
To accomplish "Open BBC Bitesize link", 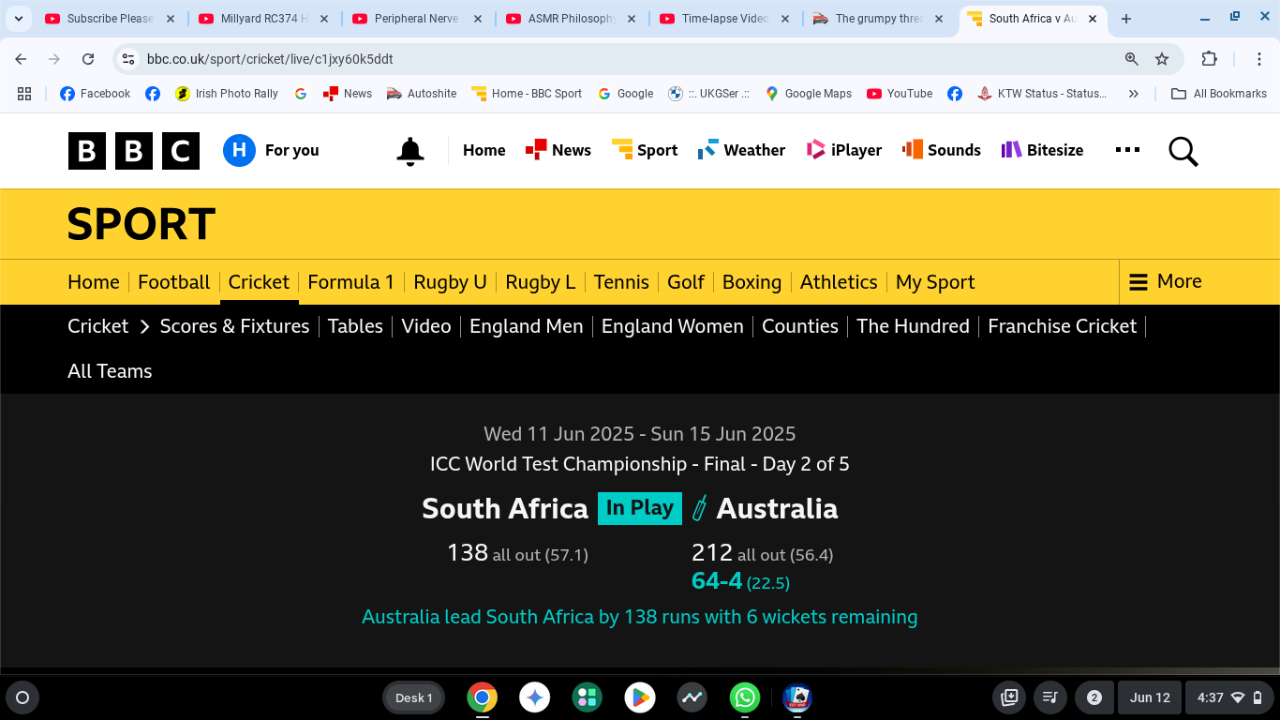I will pyautogui.click(x=1042, y=150).
